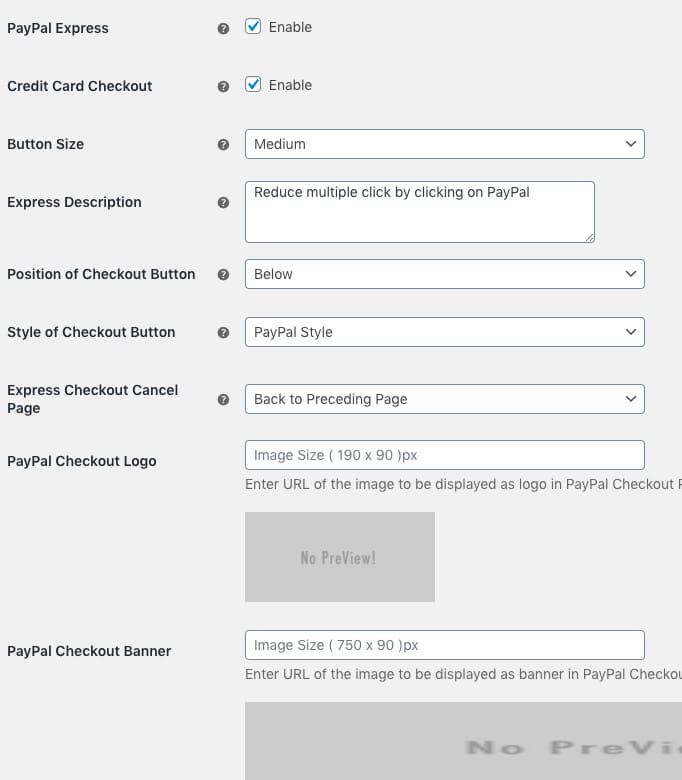Expand Position of Checkout Button dropdown
The image size is (682, 780).
click(x=444, y=274)
